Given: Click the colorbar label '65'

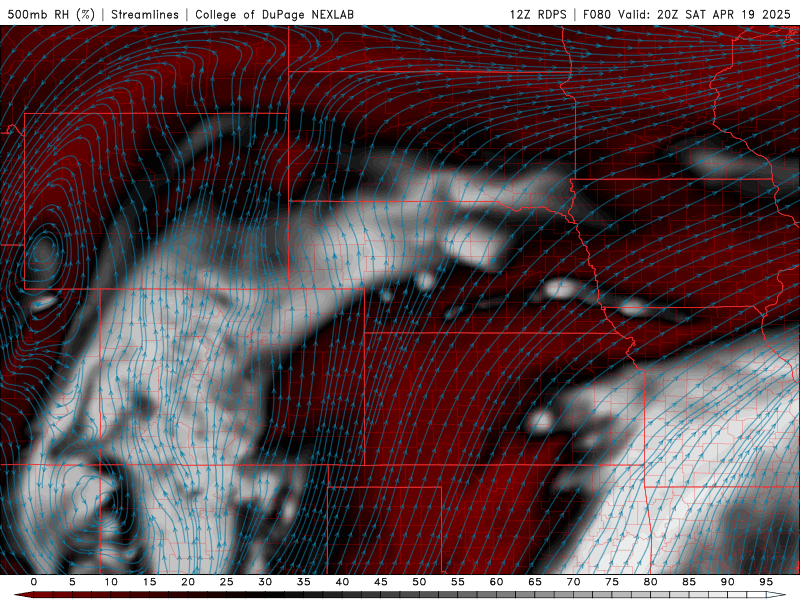Looking at the screenshot, I should click(x=535, y=582).
